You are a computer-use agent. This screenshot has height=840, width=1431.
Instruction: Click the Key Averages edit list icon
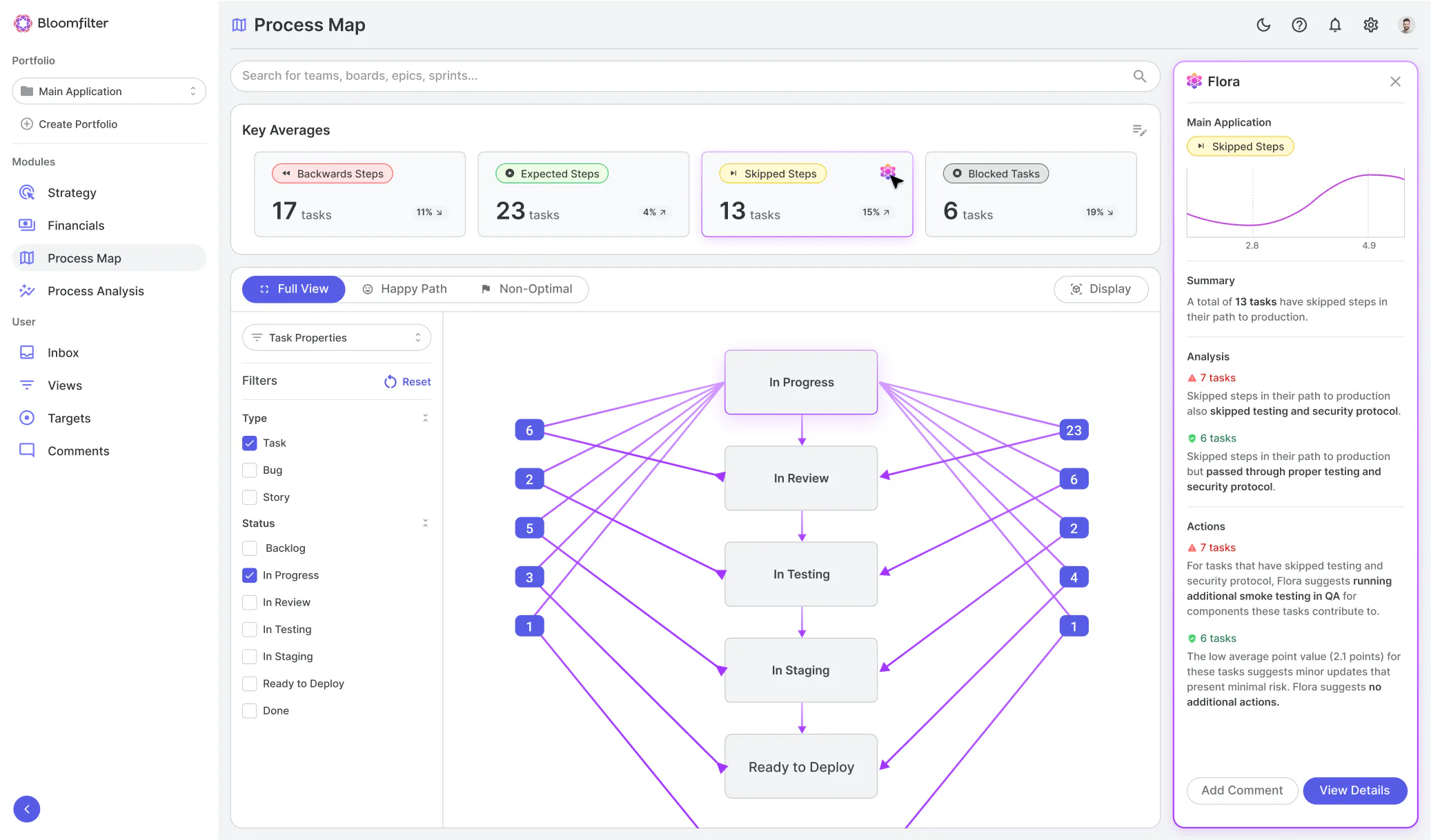pos(1139,130)
